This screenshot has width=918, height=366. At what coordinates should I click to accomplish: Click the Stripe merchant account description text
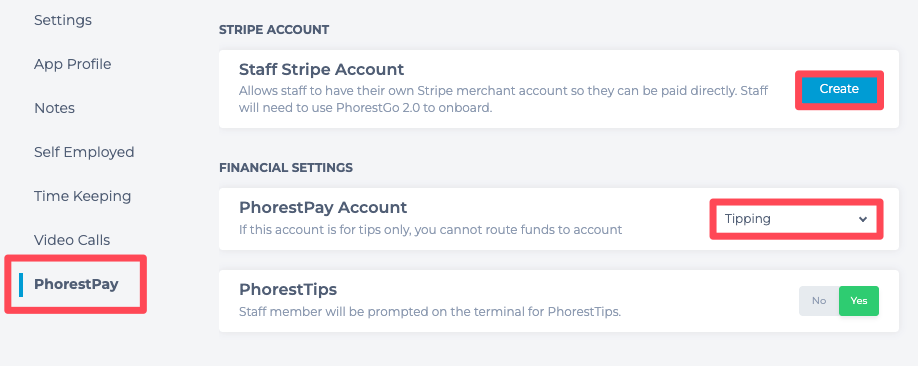point(503,100)
